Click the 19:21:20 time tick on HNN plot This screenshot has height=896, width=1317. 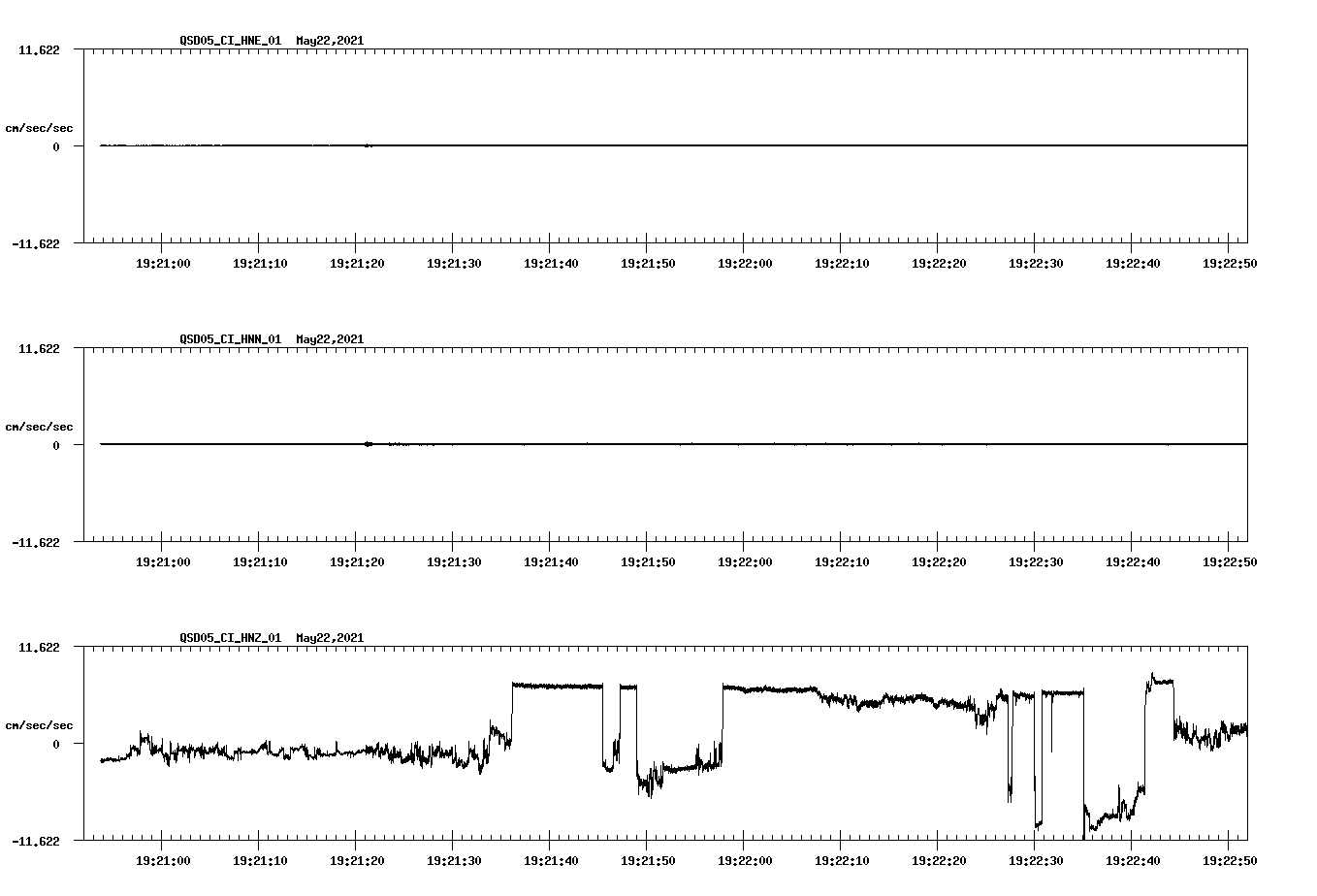tap(355, 560)
